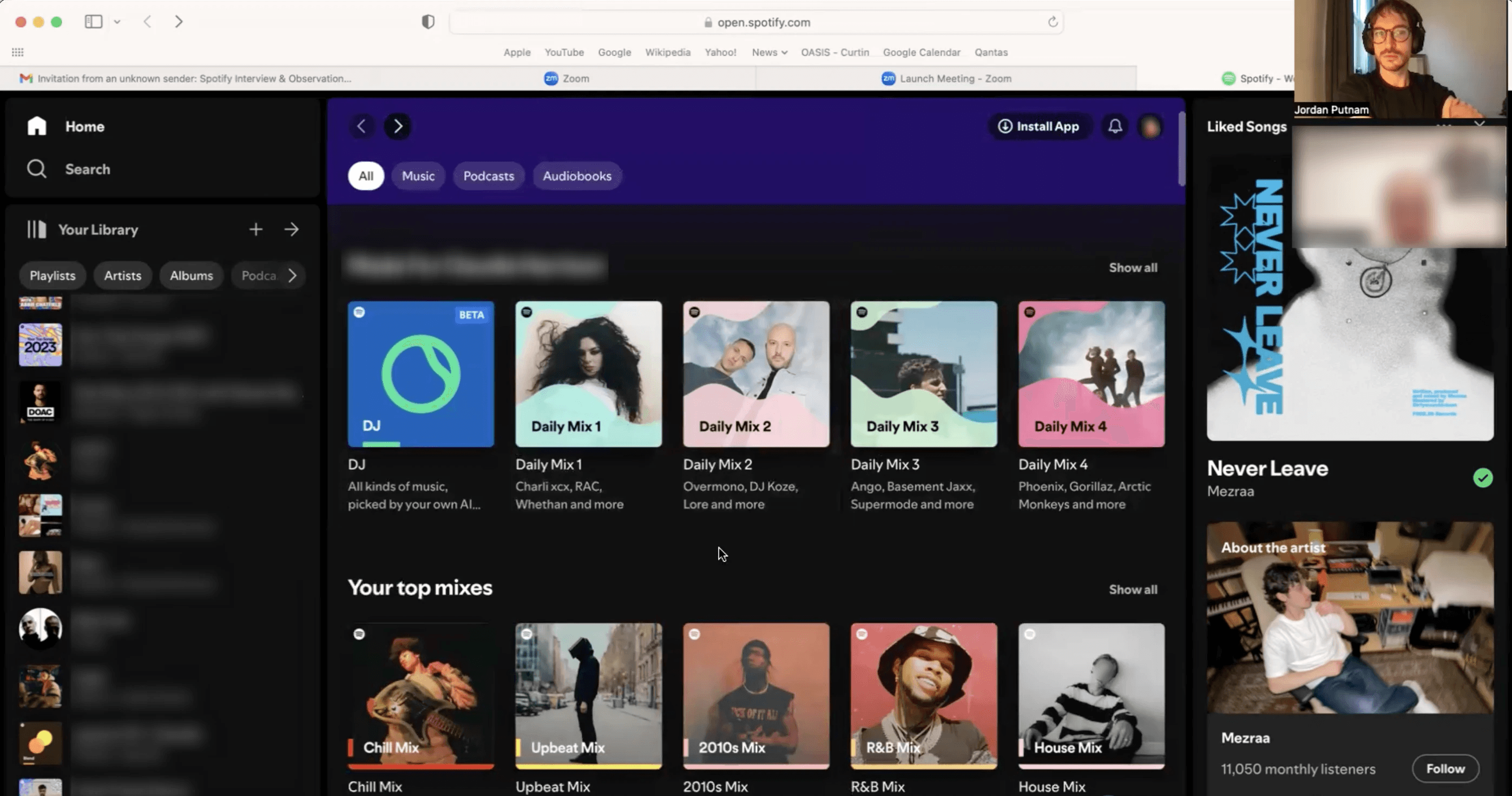Open the notifications bell
Screen dimensions: 1512x796
[x=1115, y=126]
